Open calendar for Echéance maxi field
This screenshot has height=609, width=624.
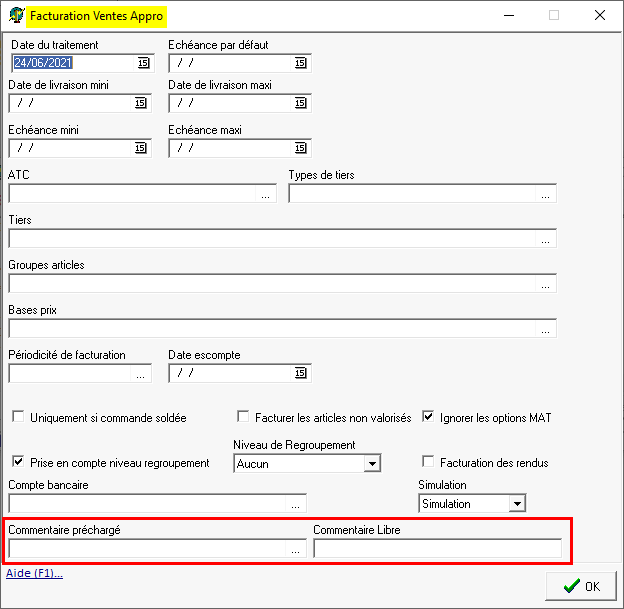coord(300,148)
